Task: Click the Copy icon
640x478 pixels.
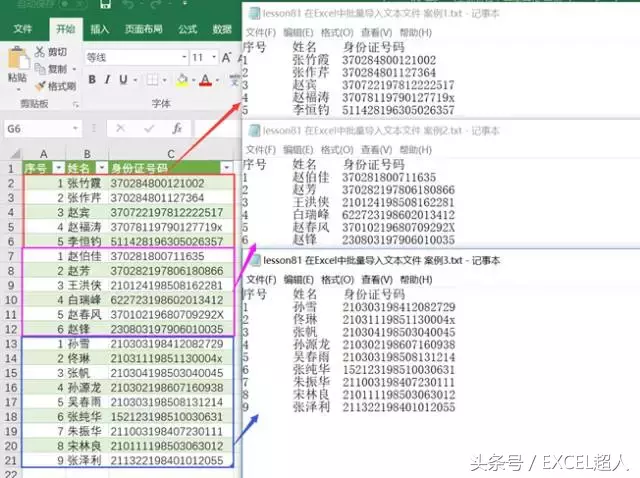Action: click(40, 69)
